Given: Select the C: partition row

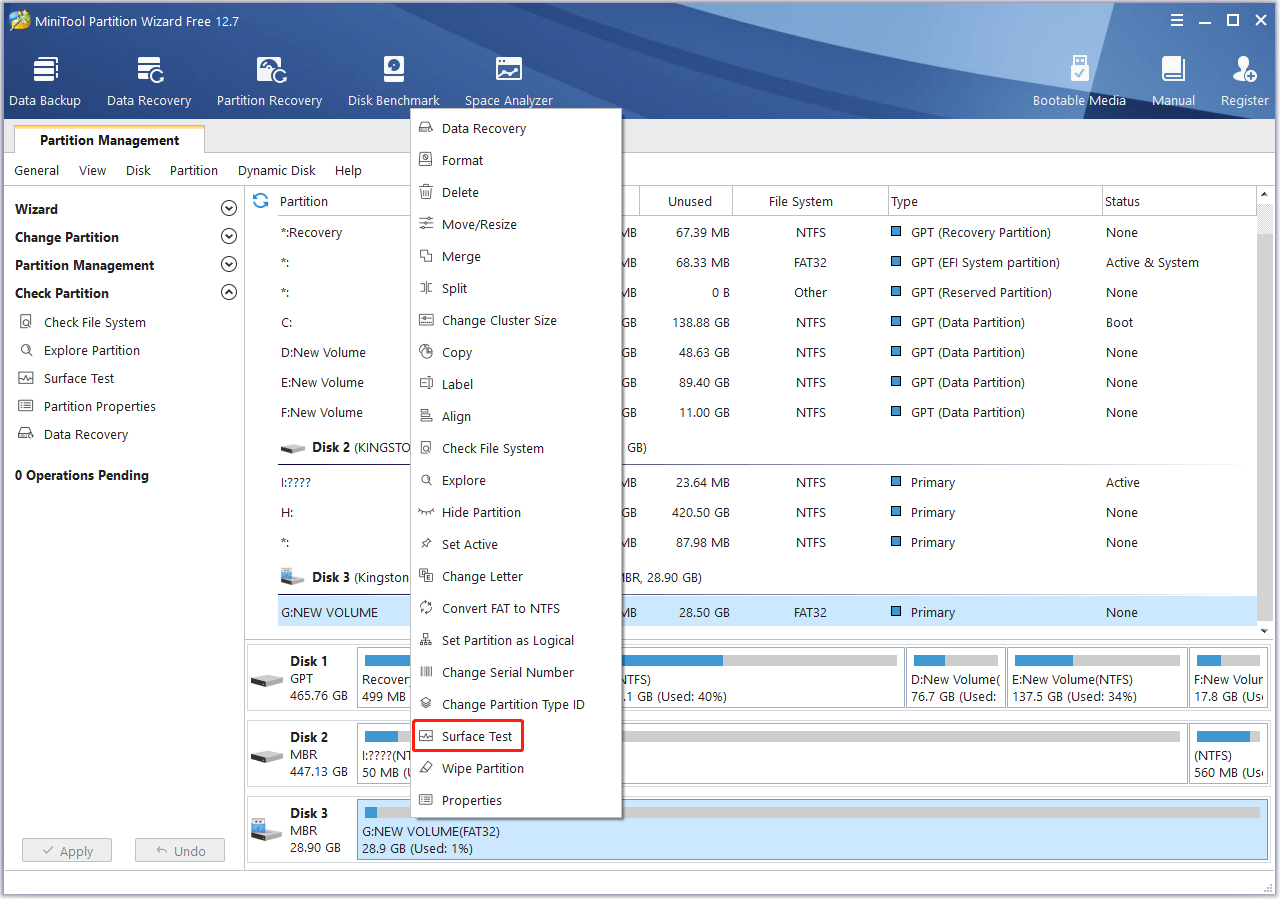Looking at the screenshot, I should (766, 322).
